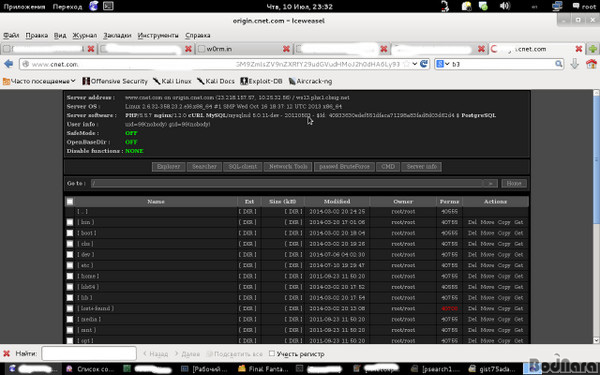Check the box for the mnt directory
The height and width of the screenshot is (375, 600).
70,330
